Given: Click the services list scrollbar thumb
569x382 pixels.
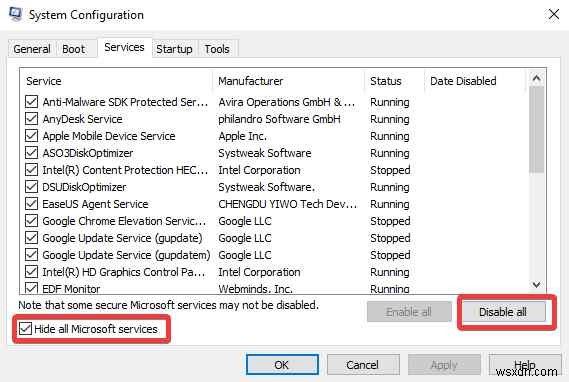Looking at the screenshot, I should tap(536, 130).
